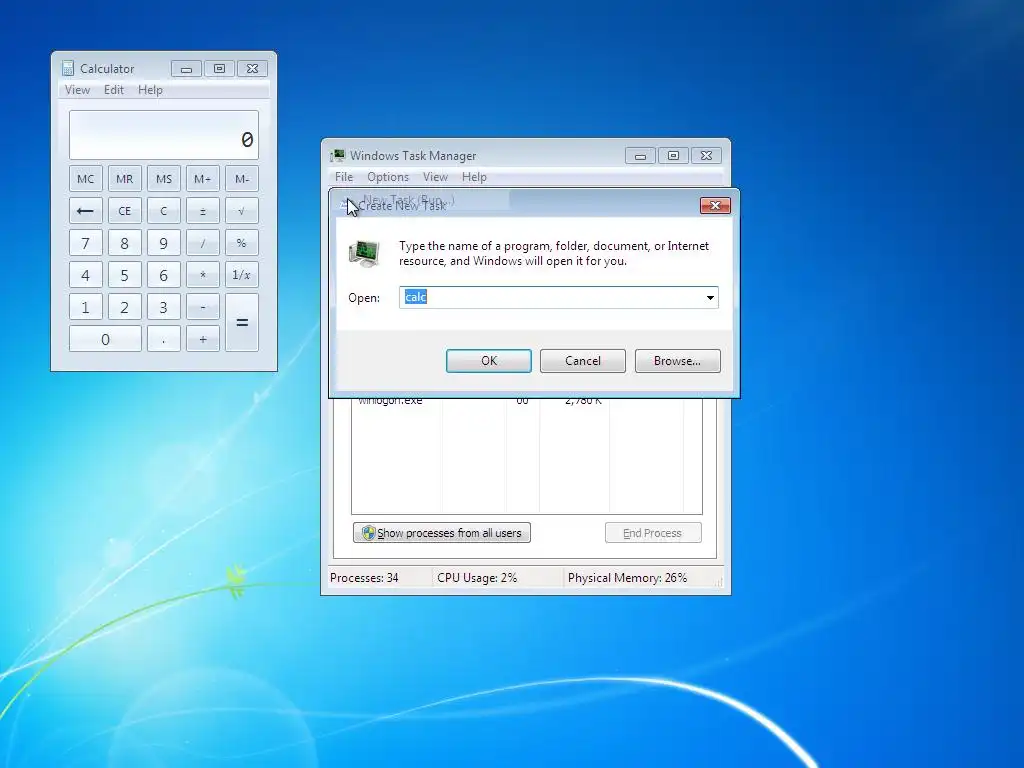Image resolution: width=1024 pixels, height=768 pixels.
Task: Click Physical Memory: 26% in status bar
Action: (x=627, y=578)
